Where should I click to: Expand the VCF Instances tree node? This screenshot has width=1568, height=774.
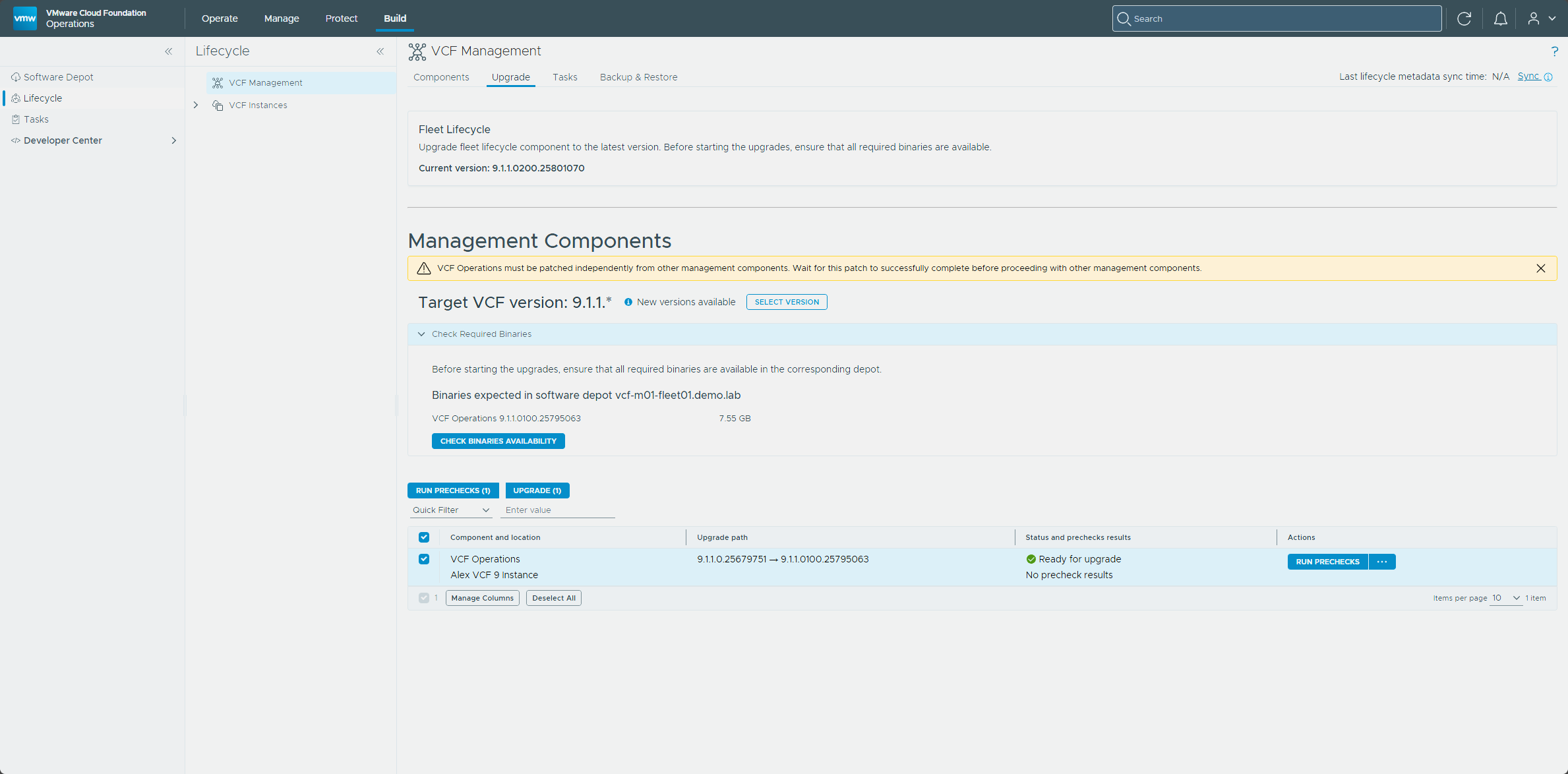coord(196,105)
